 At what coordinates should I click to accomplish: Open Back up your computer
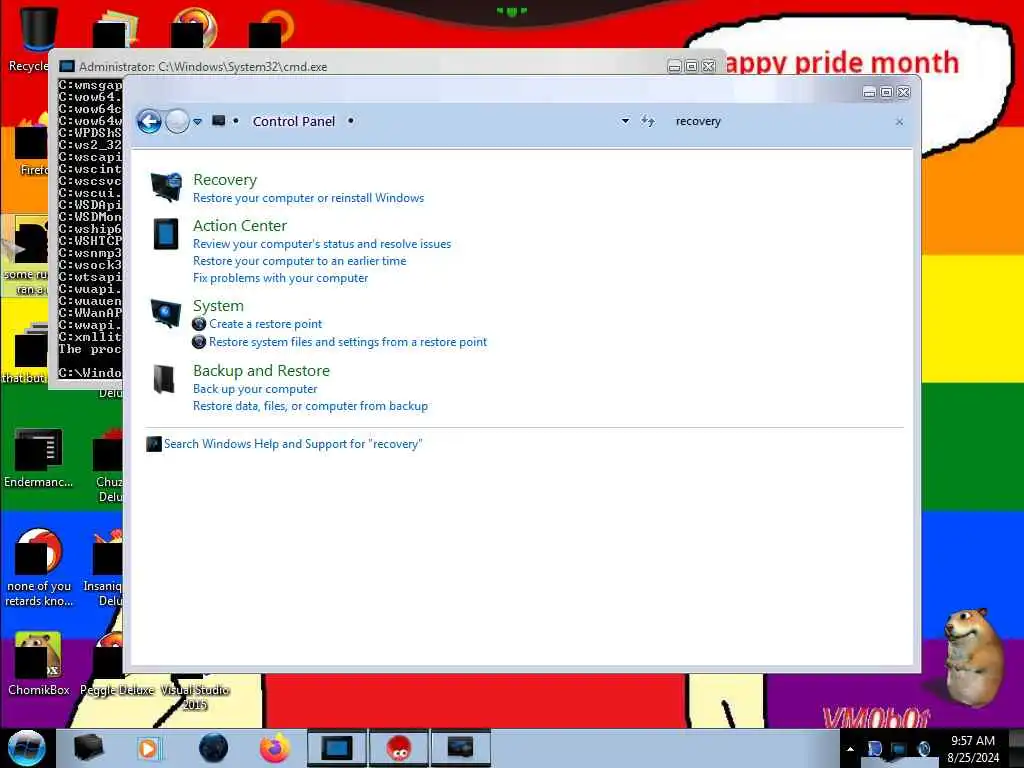point(255,389)
